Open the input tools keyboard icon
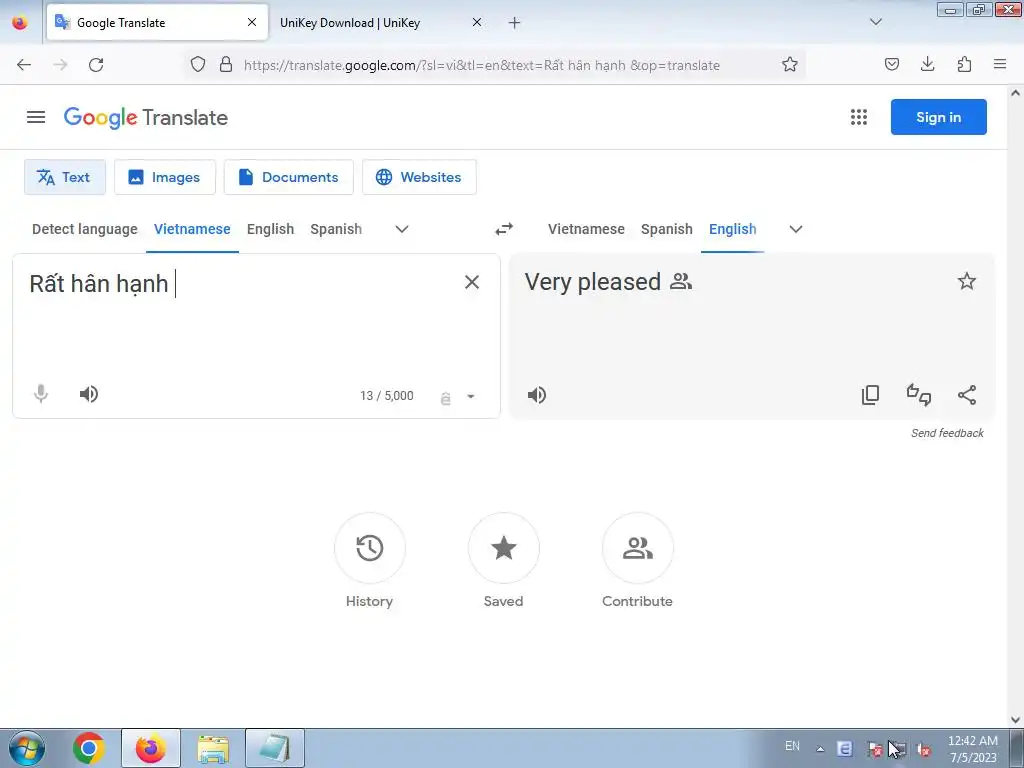The width and height of the screenshot is (1024, 768). coord(445,397)
